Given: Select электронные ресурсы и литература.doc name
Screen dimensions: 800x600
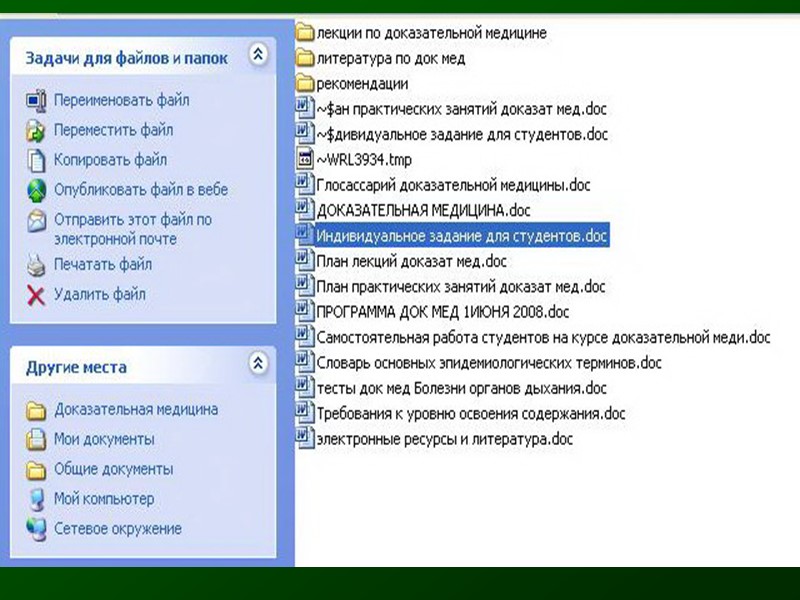Looking at the screenshot, I should pos(445,439).
